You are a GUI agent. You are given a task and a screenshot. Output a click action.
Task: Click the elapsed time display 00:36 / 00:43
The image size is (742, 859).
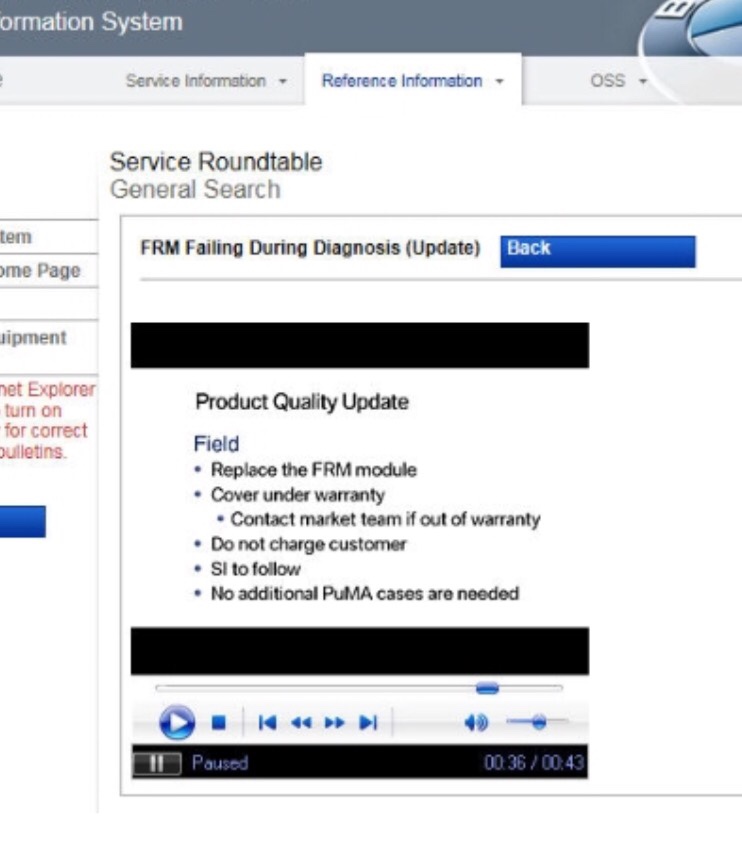click(x=533, y=763)
